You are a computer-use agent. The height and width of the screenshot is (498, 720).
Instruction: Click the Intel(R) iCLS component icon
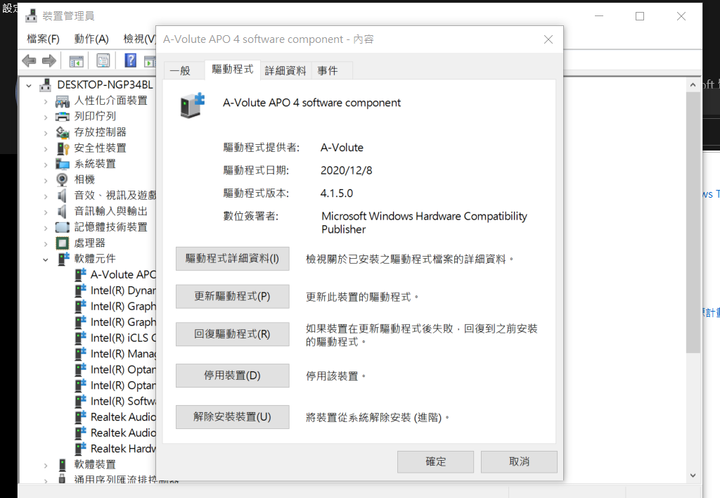(81, 338)
